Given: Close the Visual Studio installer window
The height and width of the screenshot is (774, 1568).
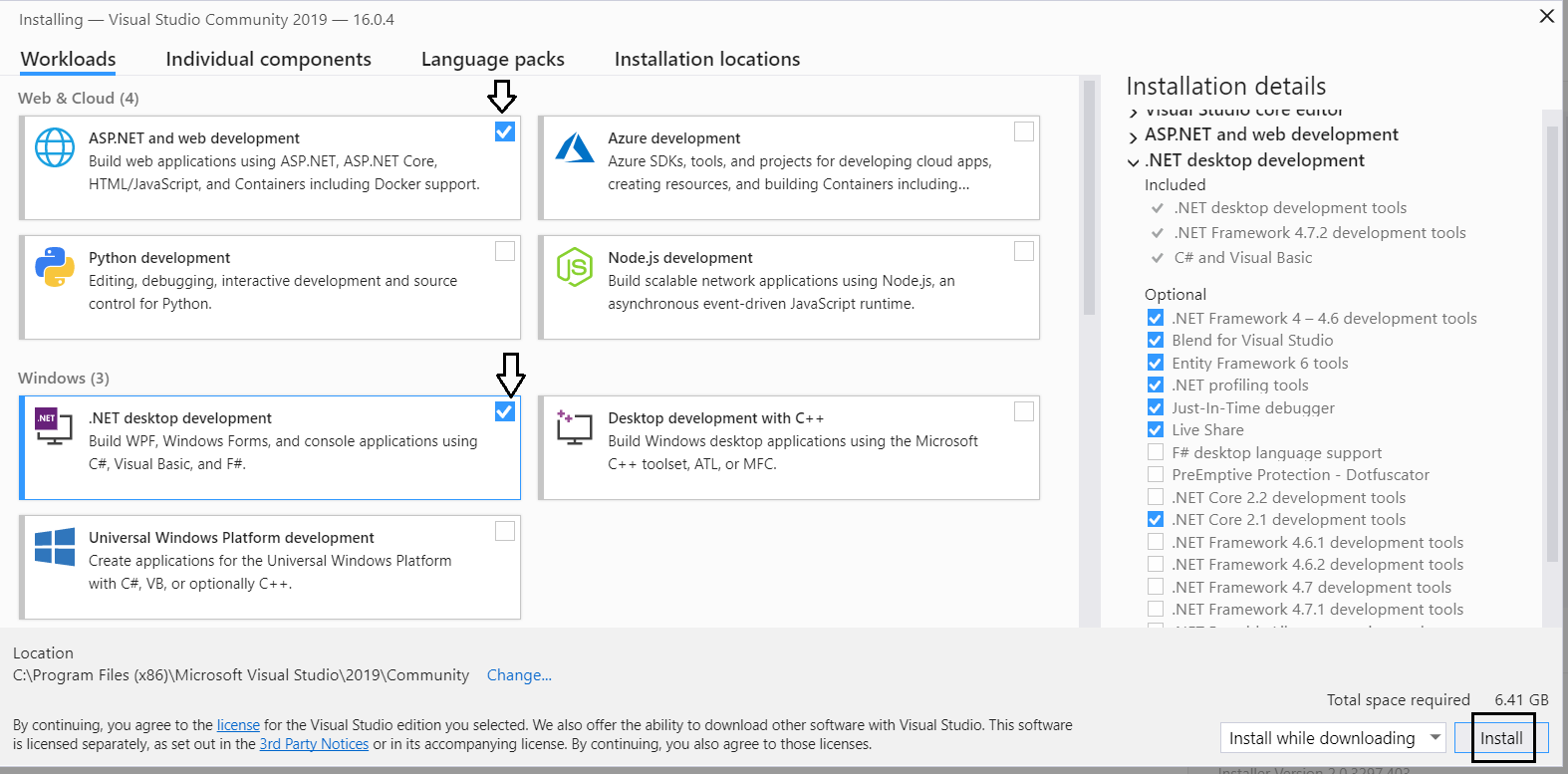Looking at the screenshot, I should pos(1546,16).
